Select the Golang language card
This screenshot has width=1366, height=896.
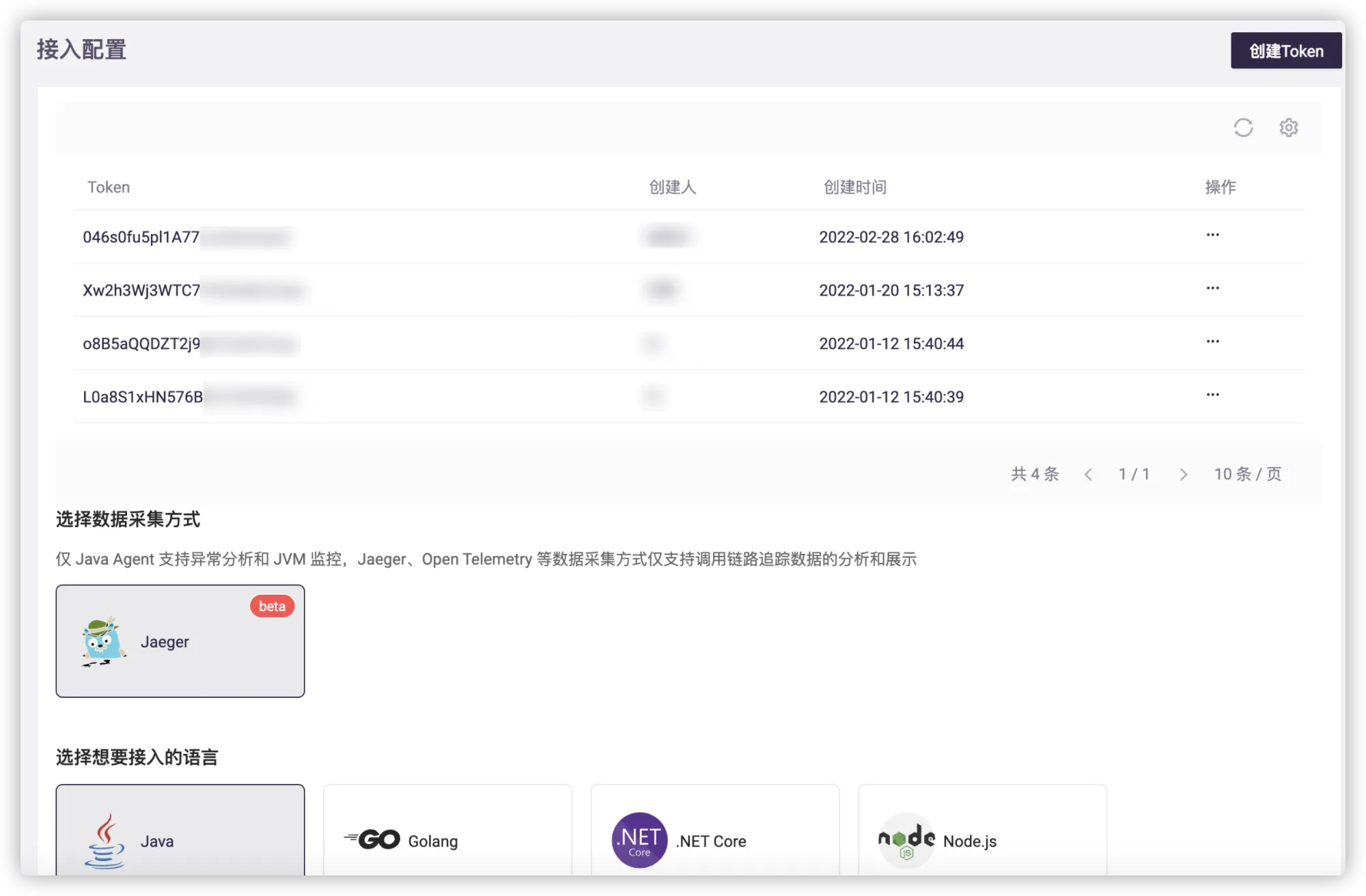(447, 833)
